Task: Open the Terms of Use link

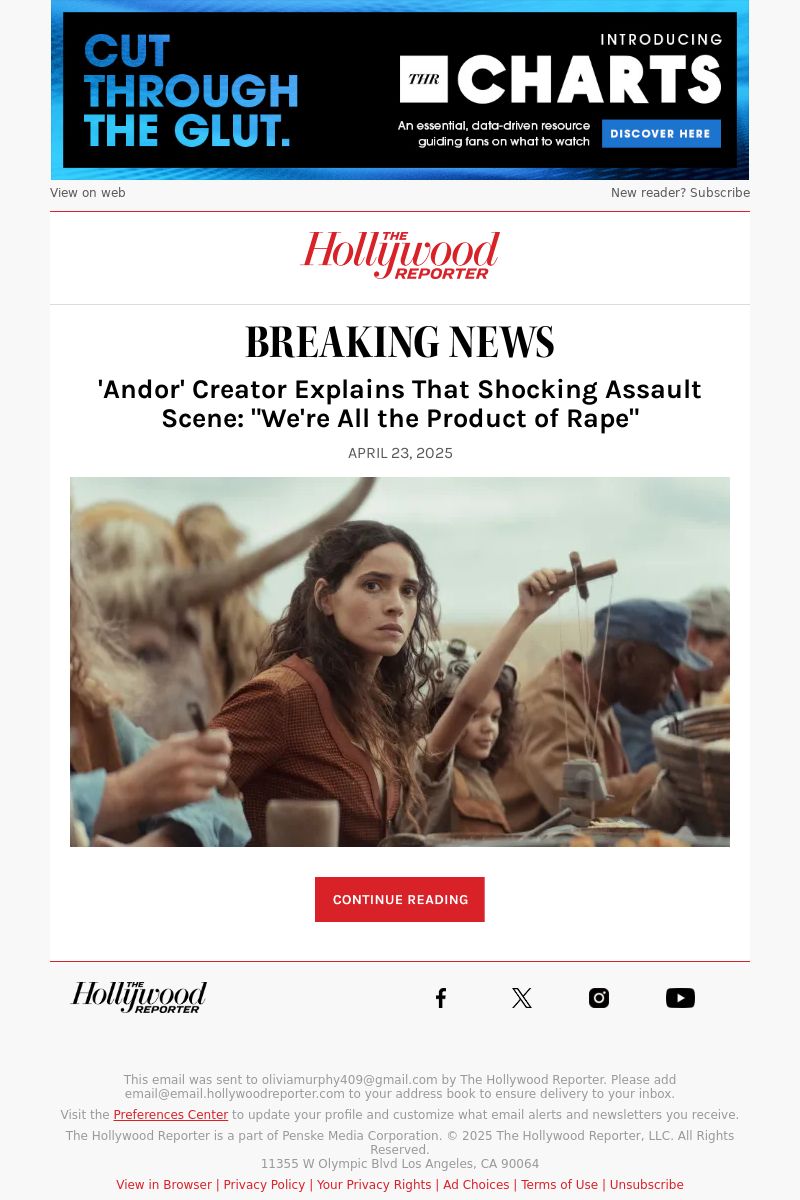Action: (x=559, y=1185)
